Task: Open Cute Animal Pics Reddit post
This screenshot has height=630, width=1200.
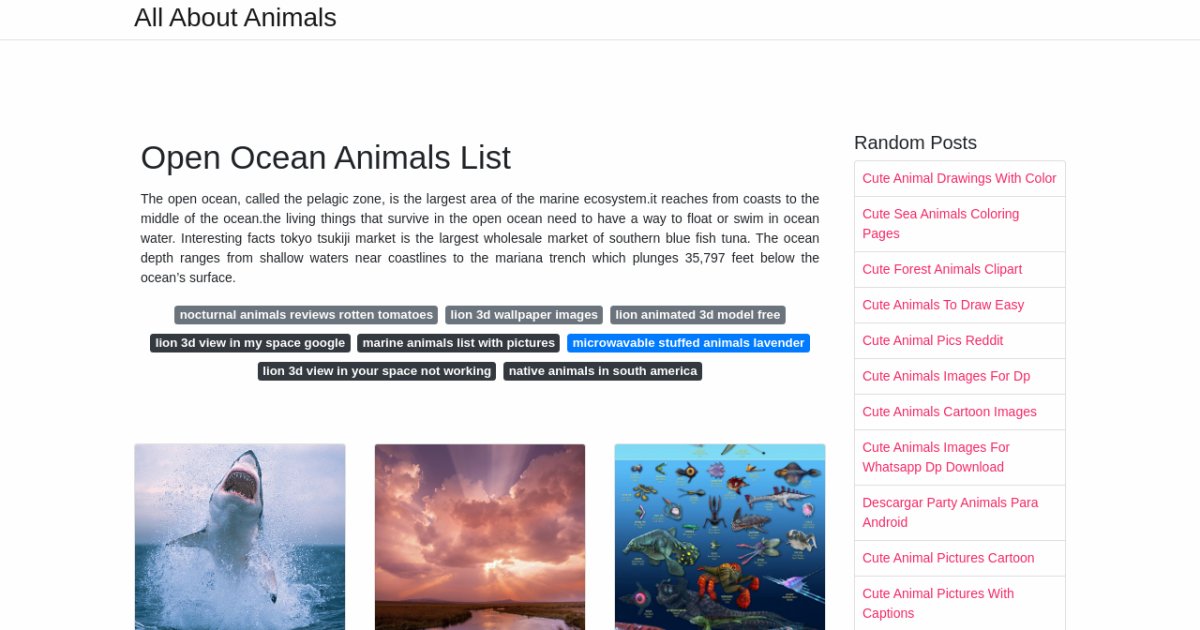Action: click(933, 341)
